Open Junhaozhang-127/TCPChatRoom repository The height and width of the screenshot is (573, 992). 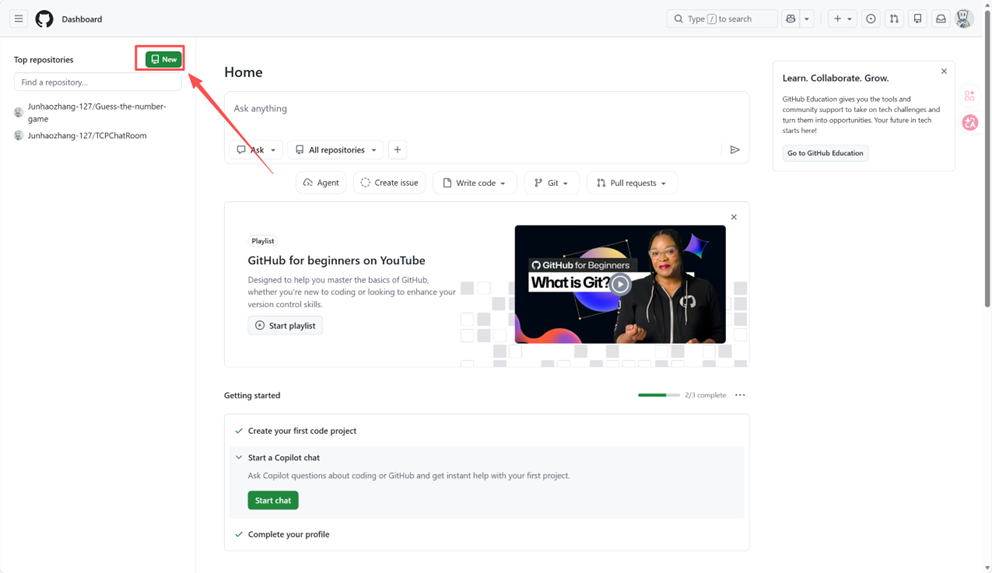click(x=87, y=135)
